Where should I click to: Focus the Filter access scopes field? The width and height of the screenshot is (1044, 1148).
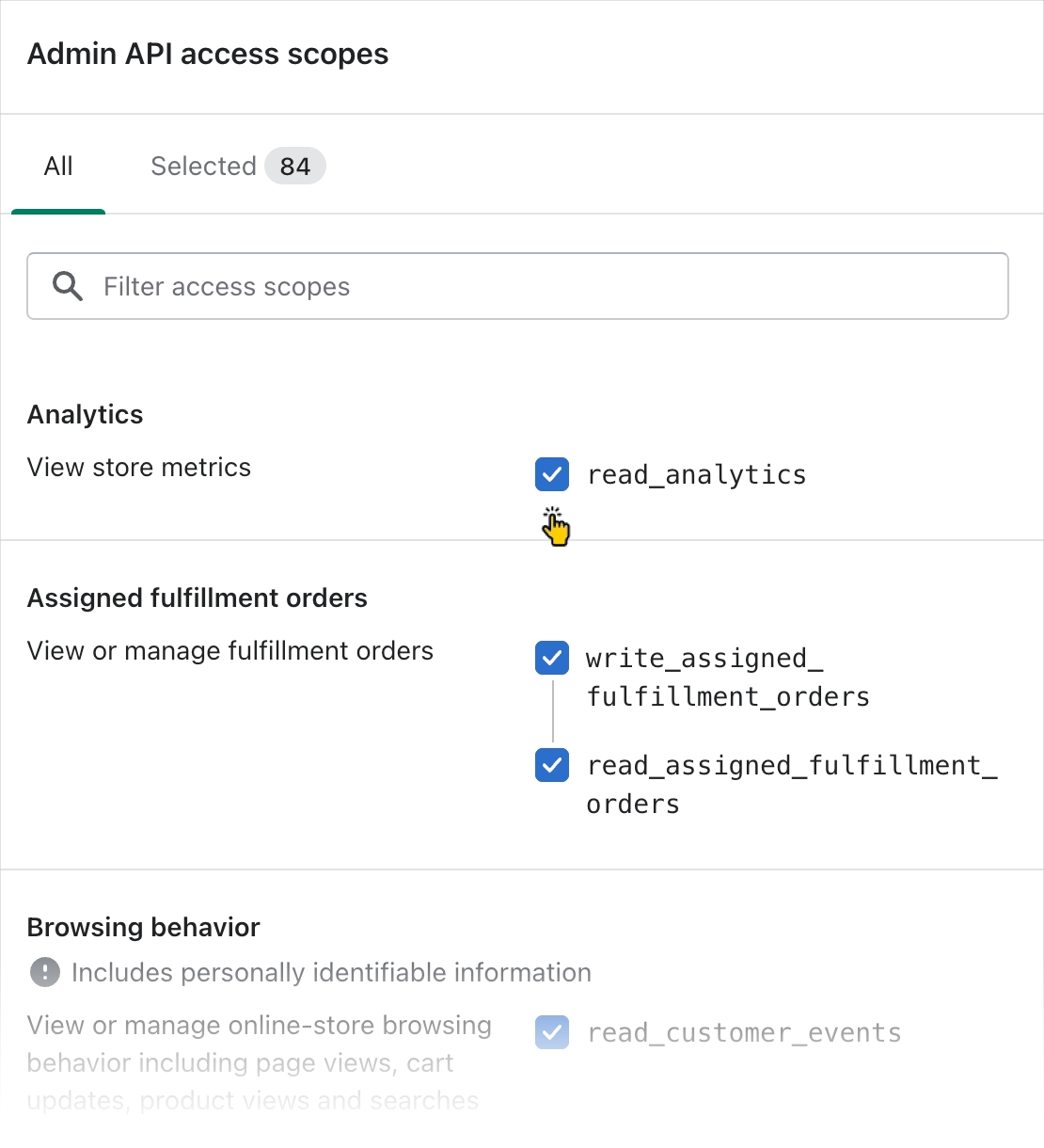(x=546, y=286)
